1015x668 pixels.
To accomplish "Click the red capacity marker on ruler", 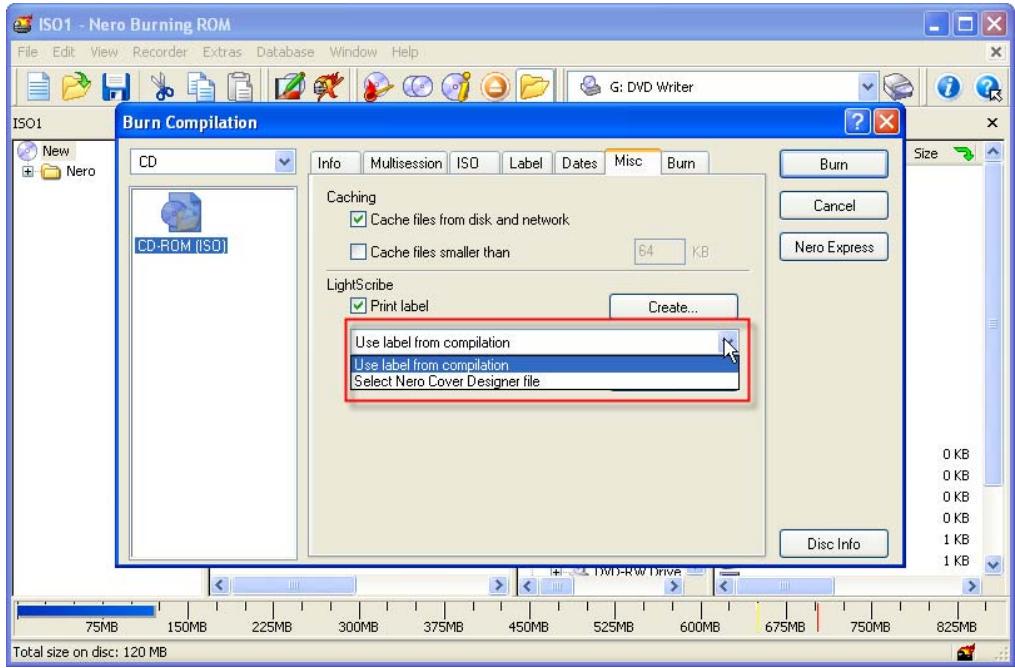I will [817, 620].
